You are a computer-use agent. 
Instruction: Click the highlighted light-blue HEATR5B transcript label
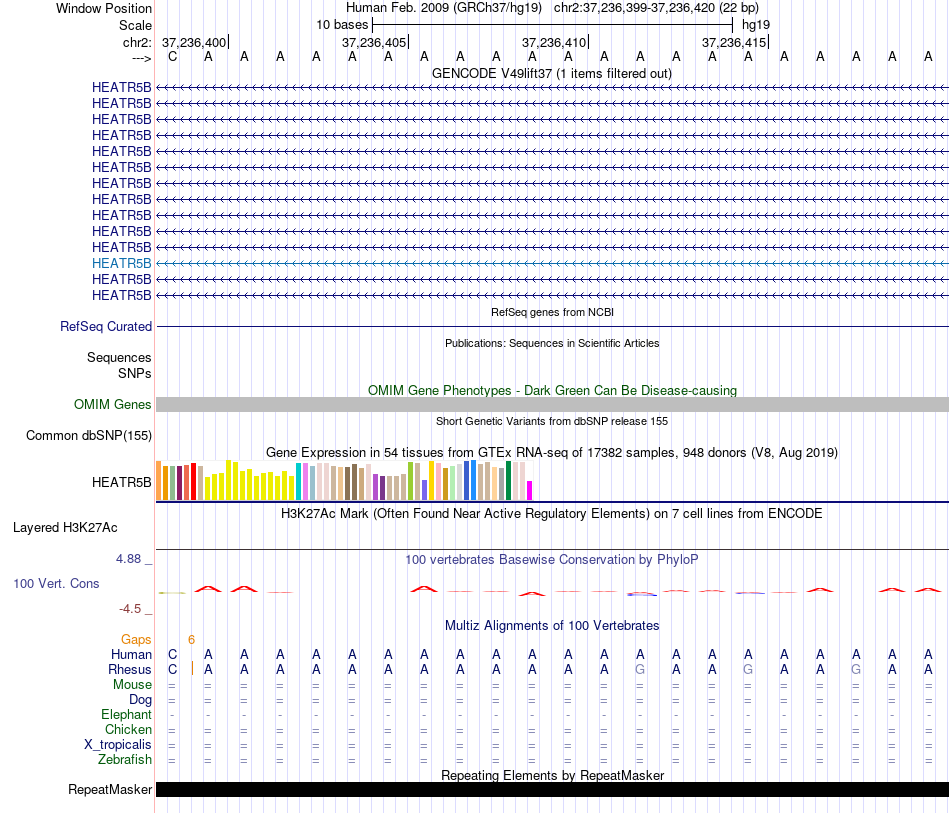tap(121, 264)
